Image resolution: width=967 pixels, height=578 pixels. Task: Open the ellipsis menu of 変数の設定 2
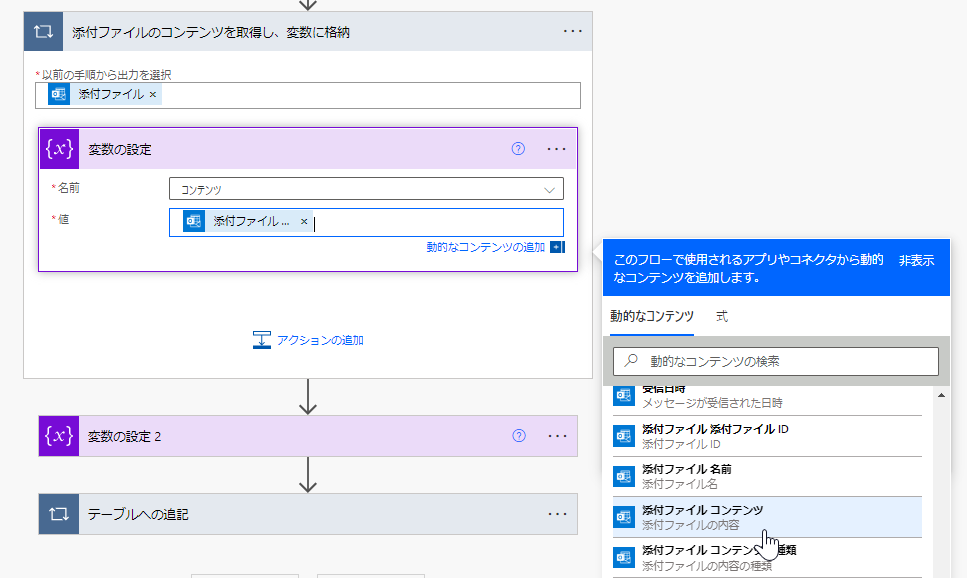point(558,436)
